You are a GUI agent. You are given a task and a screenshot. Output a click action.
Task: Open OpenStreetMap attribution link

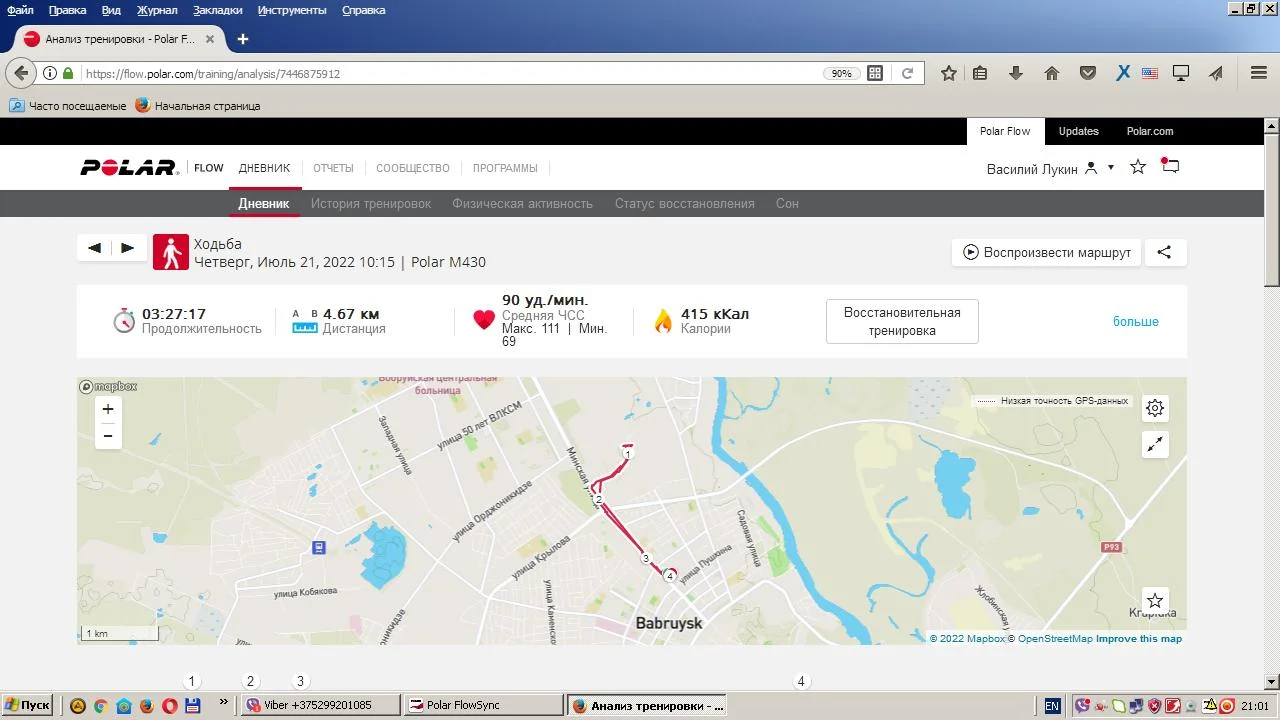point(1055,638)
